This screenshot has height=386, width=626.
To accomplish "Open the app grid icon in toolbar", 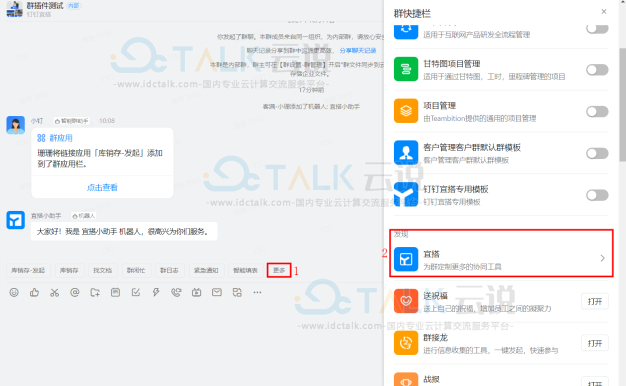I will click(x=237, y=293).
